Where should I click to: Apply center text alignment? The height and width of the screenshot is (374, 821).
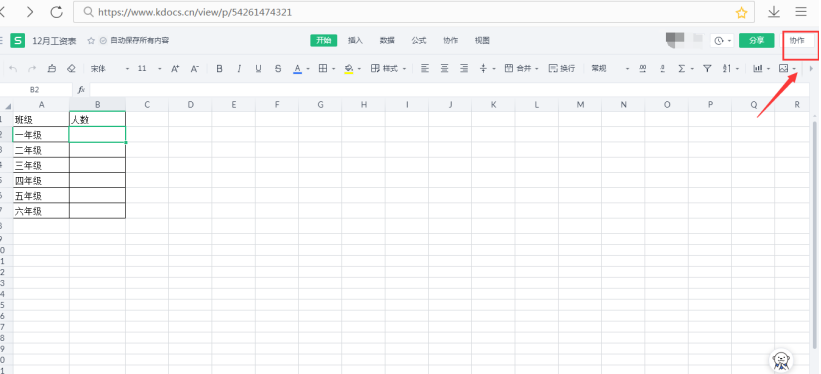[x=445, y=68]
